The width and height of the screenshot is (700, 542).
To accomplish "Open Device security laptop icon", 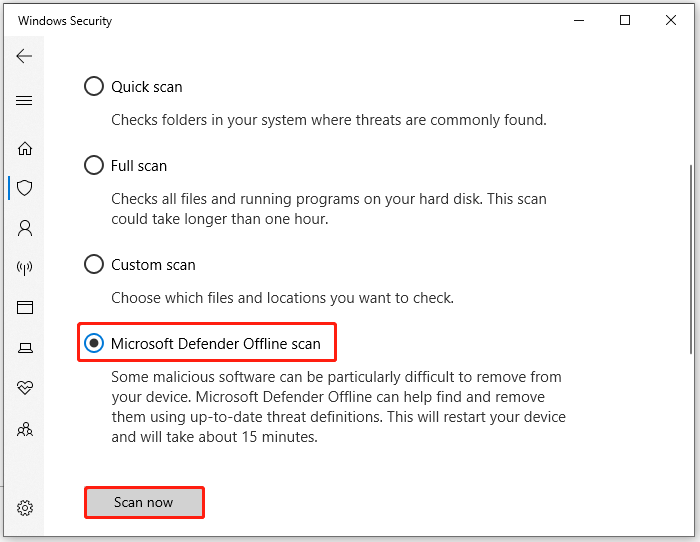I will (x=25, y=348).
